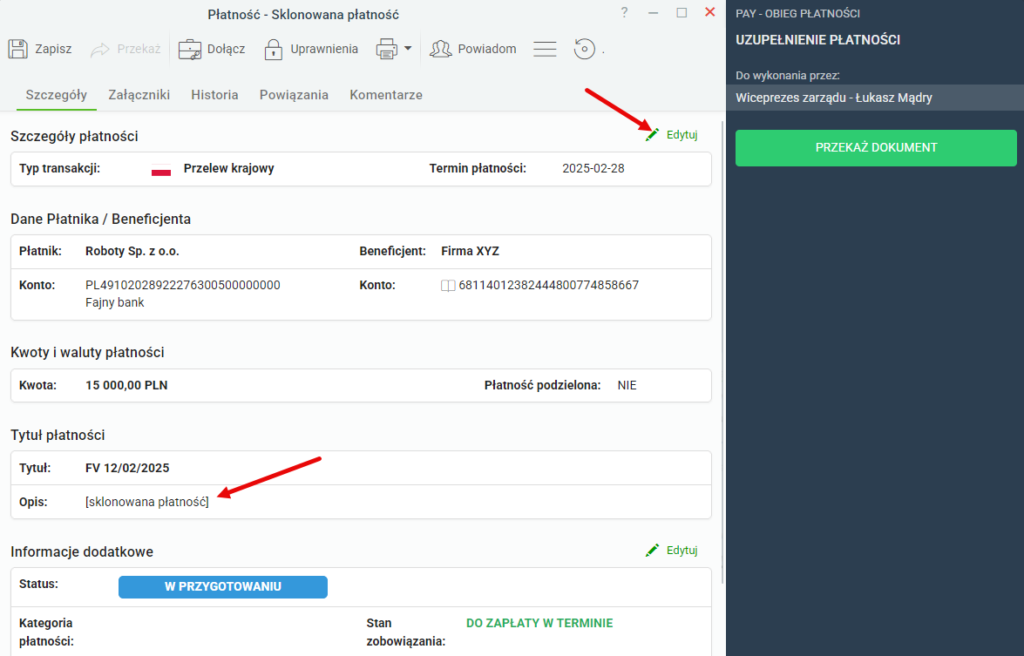Maximize the payment window
The height and width of the screenshot is (656, 1024).
pyautogui.click(x=681, y=12)
